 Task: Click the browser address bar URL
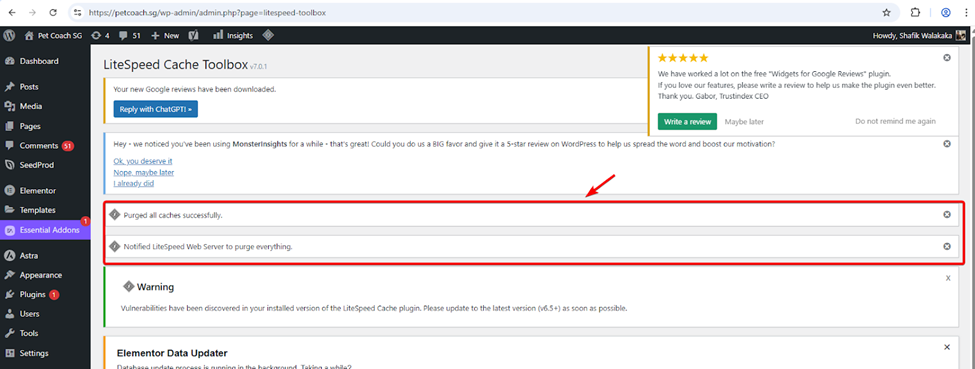point(207,12)
